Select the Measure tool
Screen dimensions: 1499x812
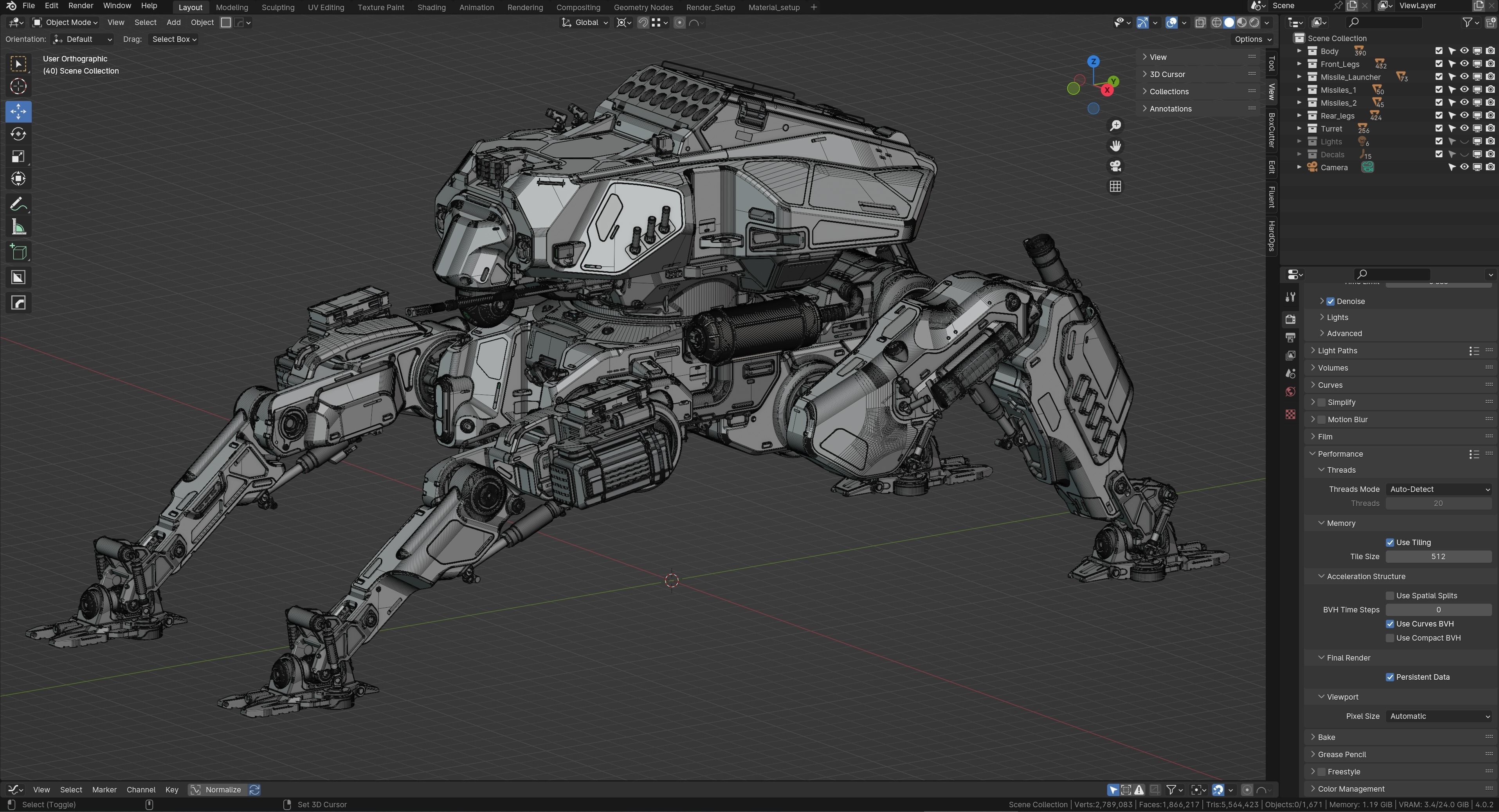[18, 227]
